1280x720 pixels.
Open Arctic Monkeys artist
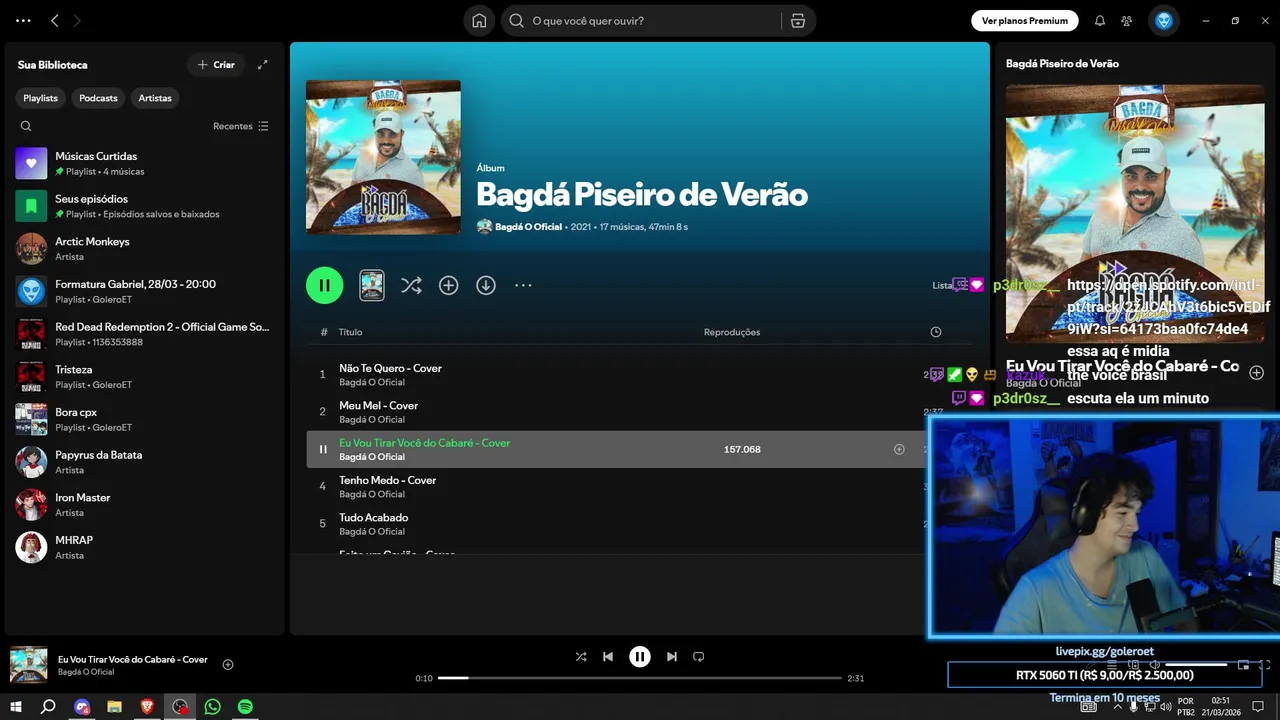tap(145, 249)
